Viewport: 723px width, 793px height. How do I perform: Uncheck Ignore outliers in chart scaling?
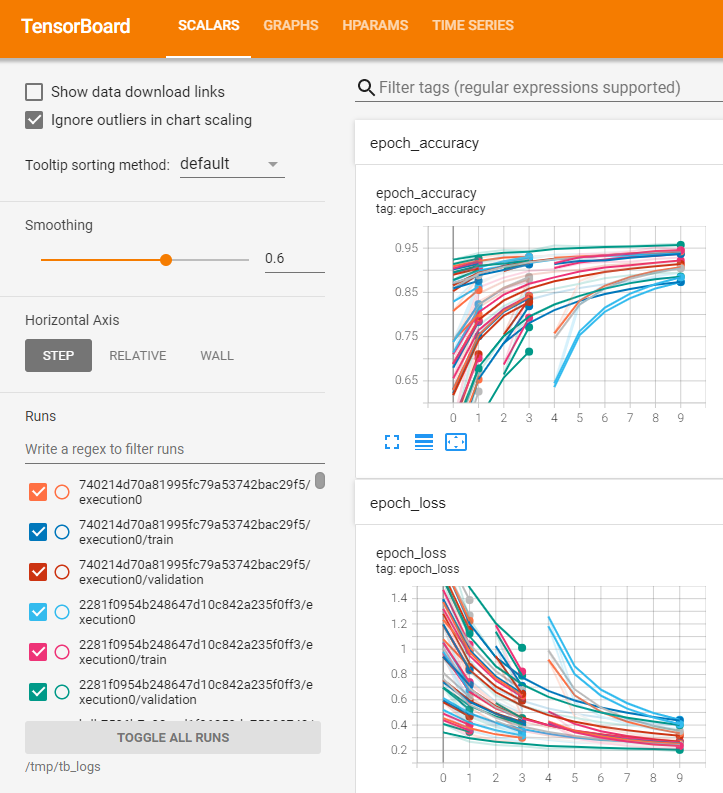click(34, 120)
